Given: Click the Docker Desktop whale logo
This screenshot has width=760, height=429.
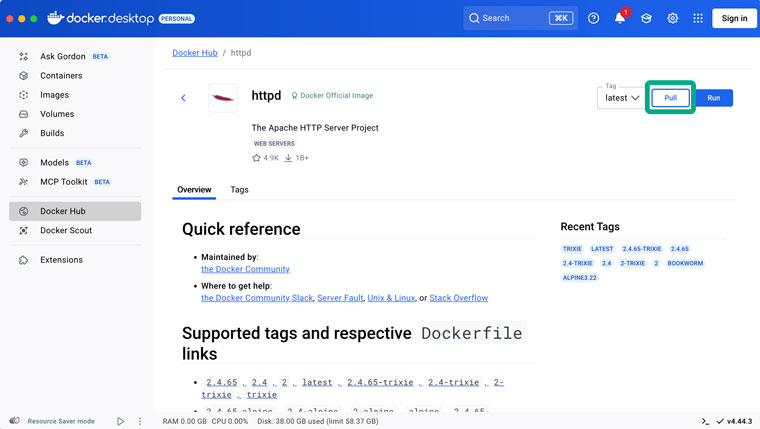Looking at the screenshot, I should 55,18.
